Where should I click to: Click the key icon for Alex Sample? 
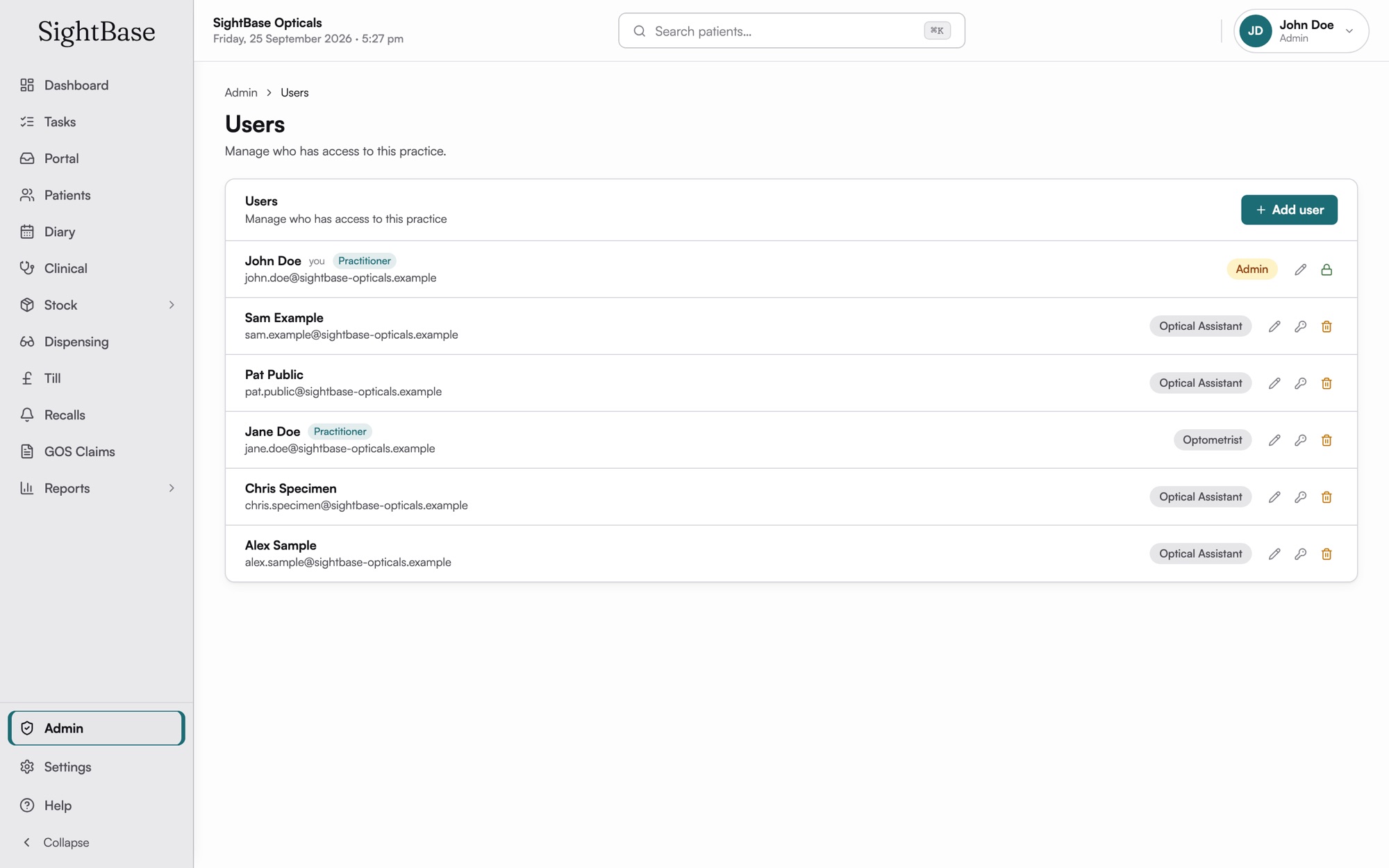[x=1300, y=554]
